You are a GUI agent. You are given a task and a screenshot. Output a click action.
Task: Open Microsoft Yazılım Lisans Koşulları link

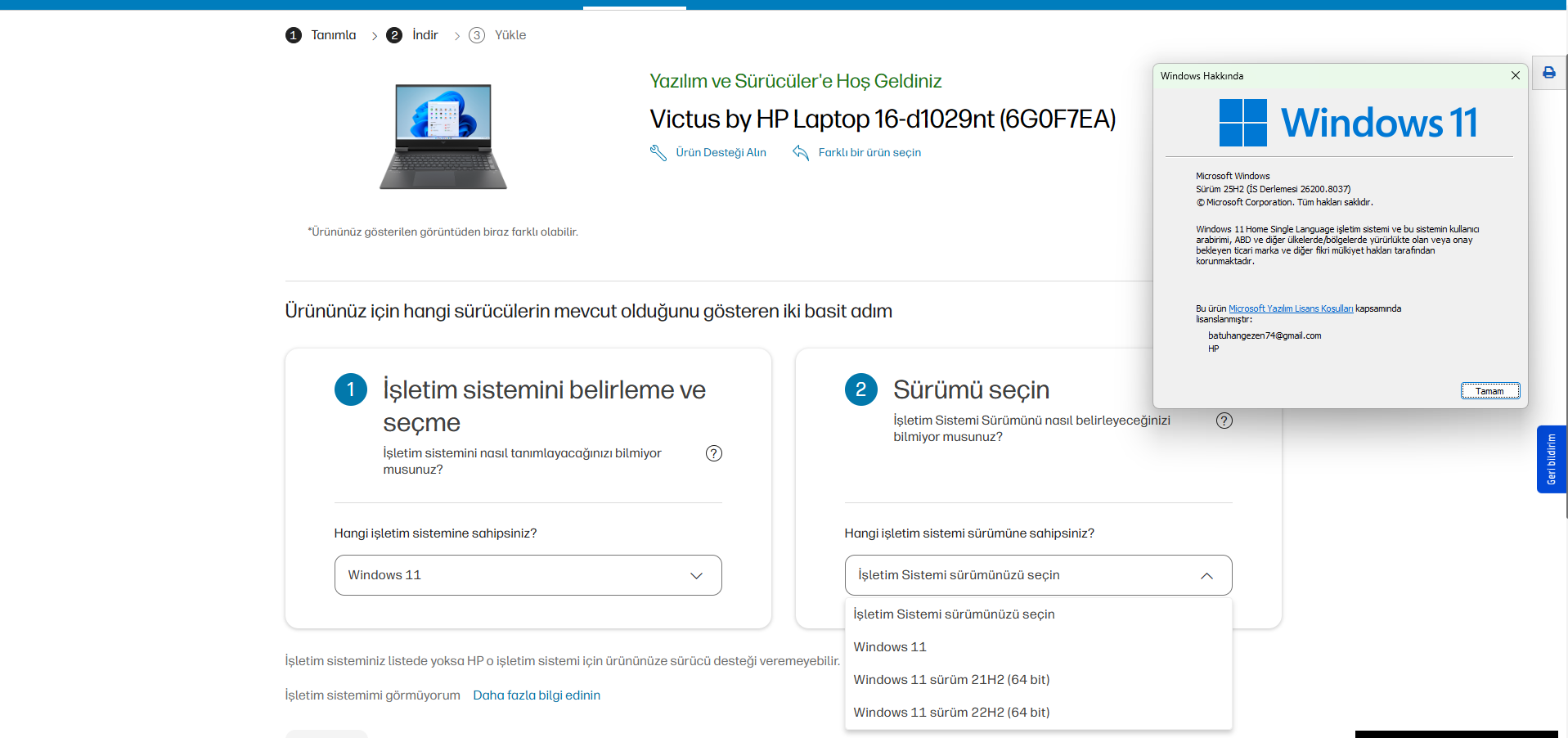click(x=1291, y=308)
